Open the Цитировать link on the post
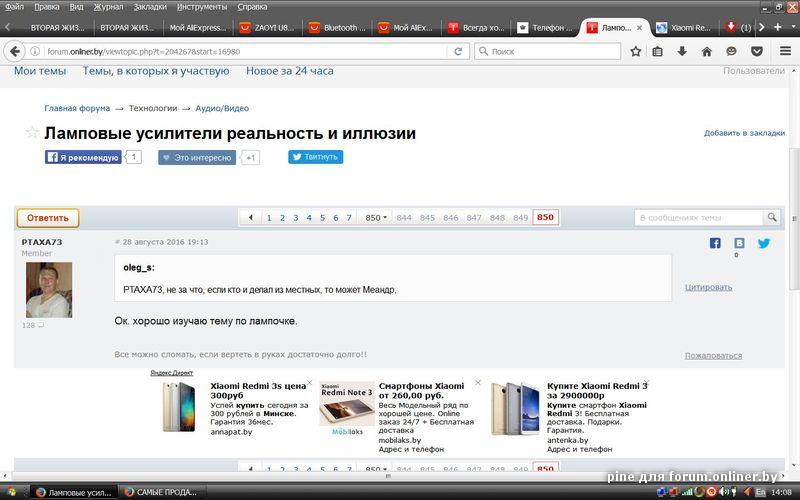 click(709, 287)
